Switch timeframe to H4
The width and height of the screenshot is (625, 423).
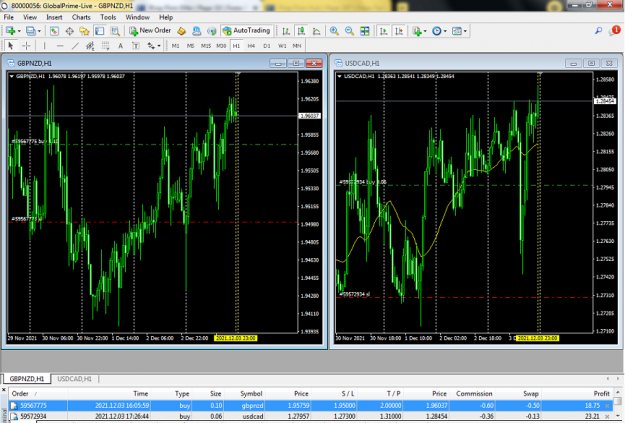click(x=251, y=46)
